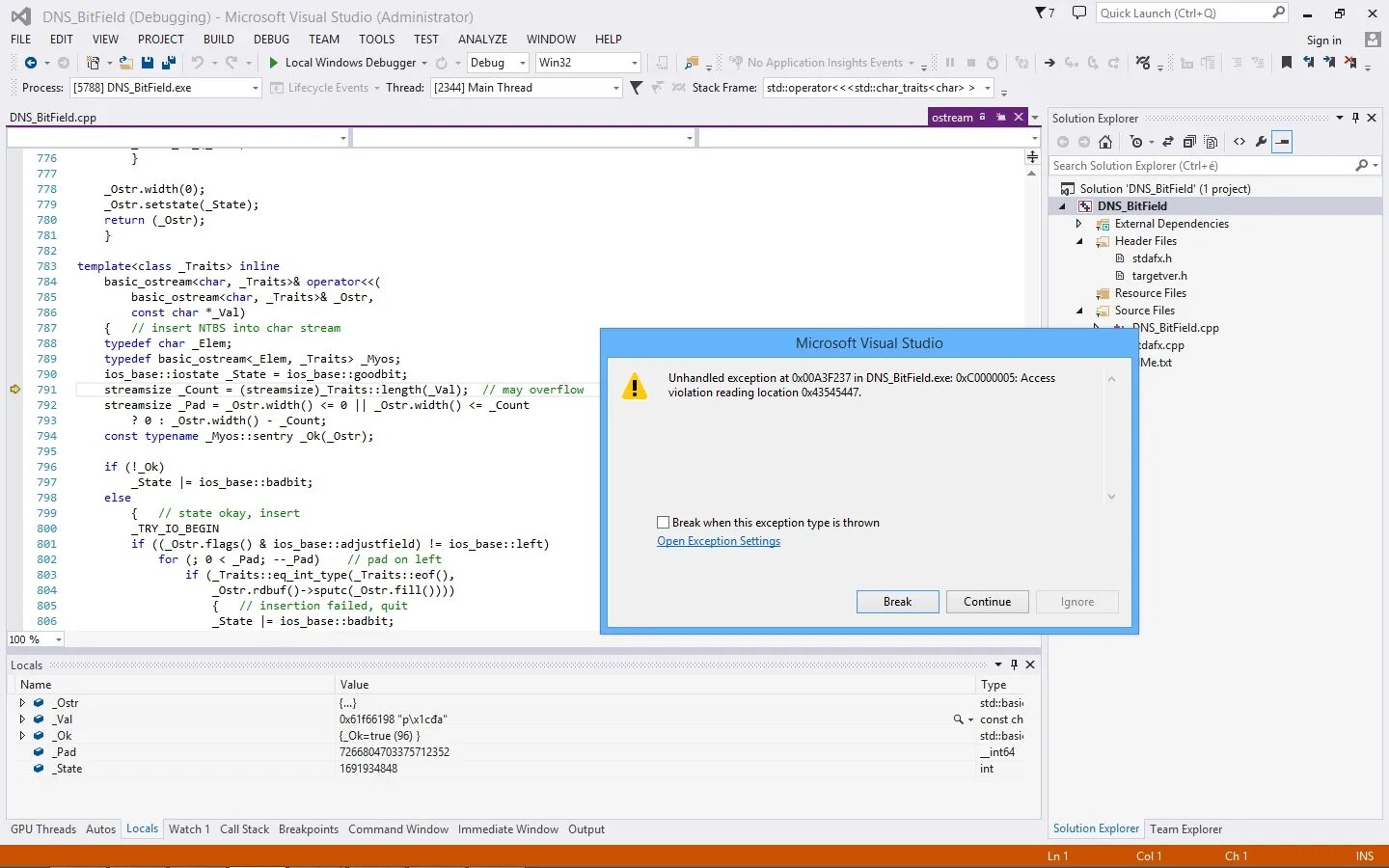Screen dimensions: 1389x868
Task: Toggle Preview Selected Items icon
Action: (x=1282, y=142)
